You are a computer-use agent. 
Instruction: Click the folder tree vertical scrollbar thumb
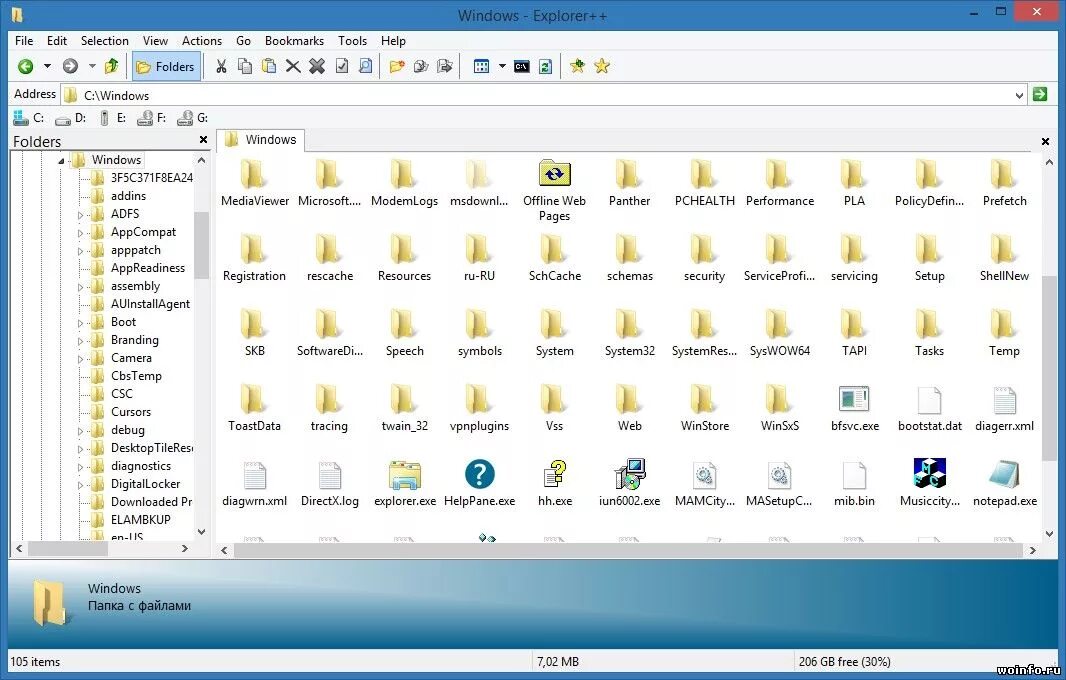(201, 245)
